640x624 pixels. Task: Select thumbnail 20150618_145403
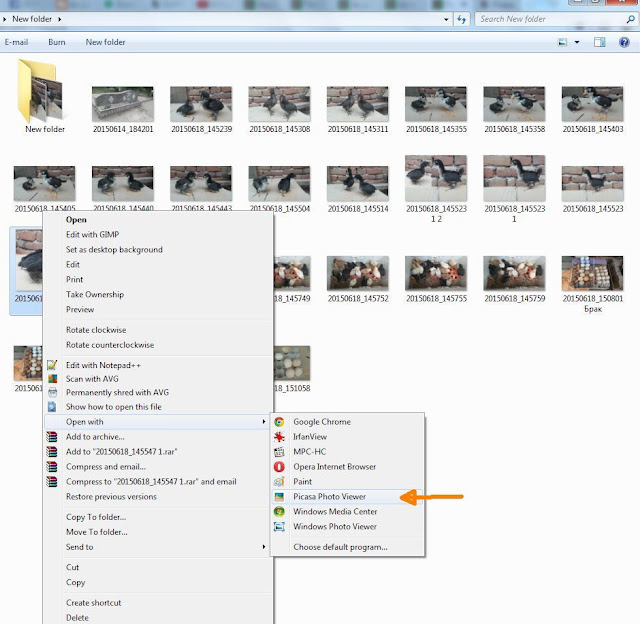(x=593, y=104)
